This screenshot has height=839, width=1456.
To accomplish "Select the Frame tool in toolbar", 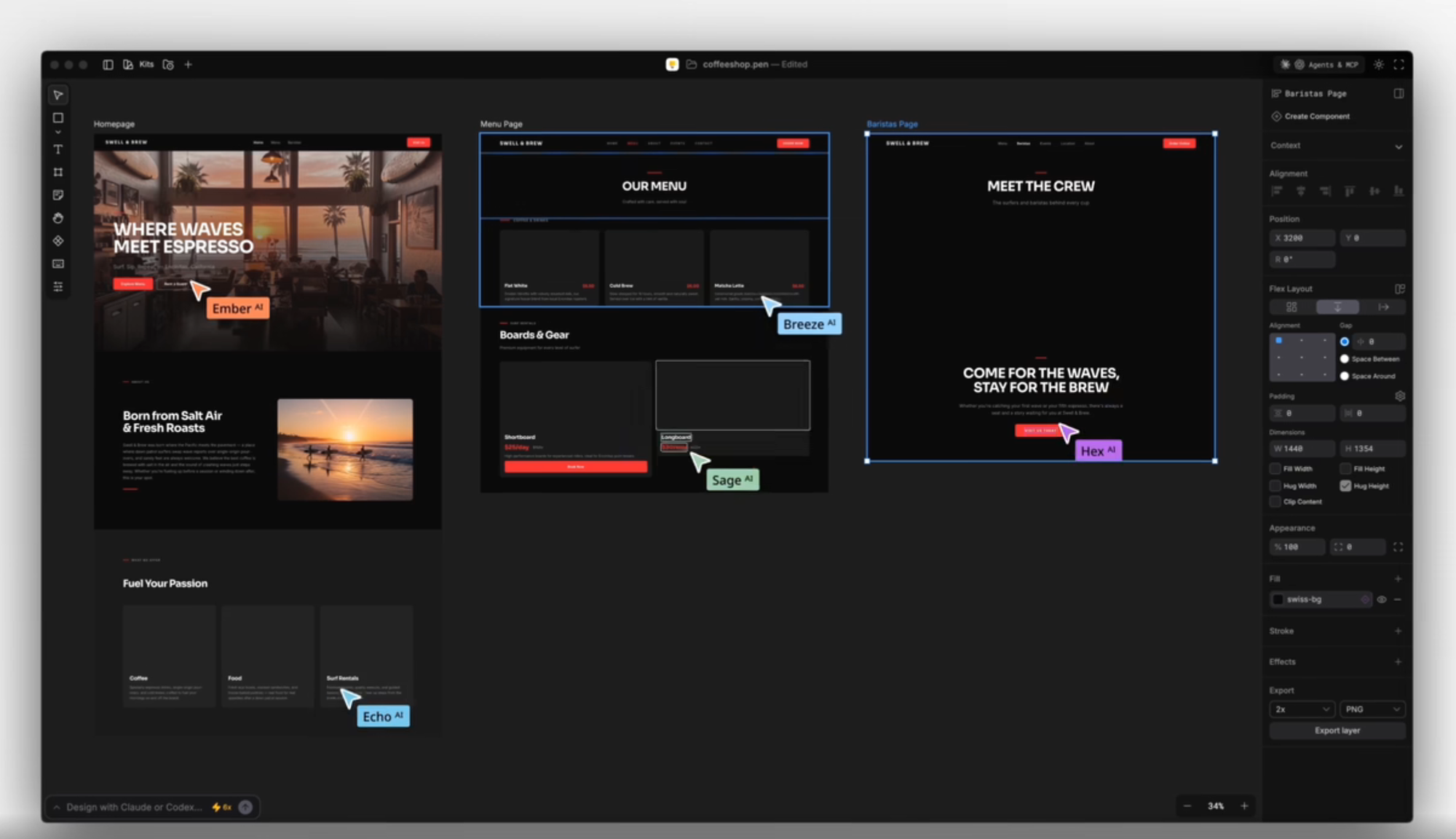I will click(58, 173).
